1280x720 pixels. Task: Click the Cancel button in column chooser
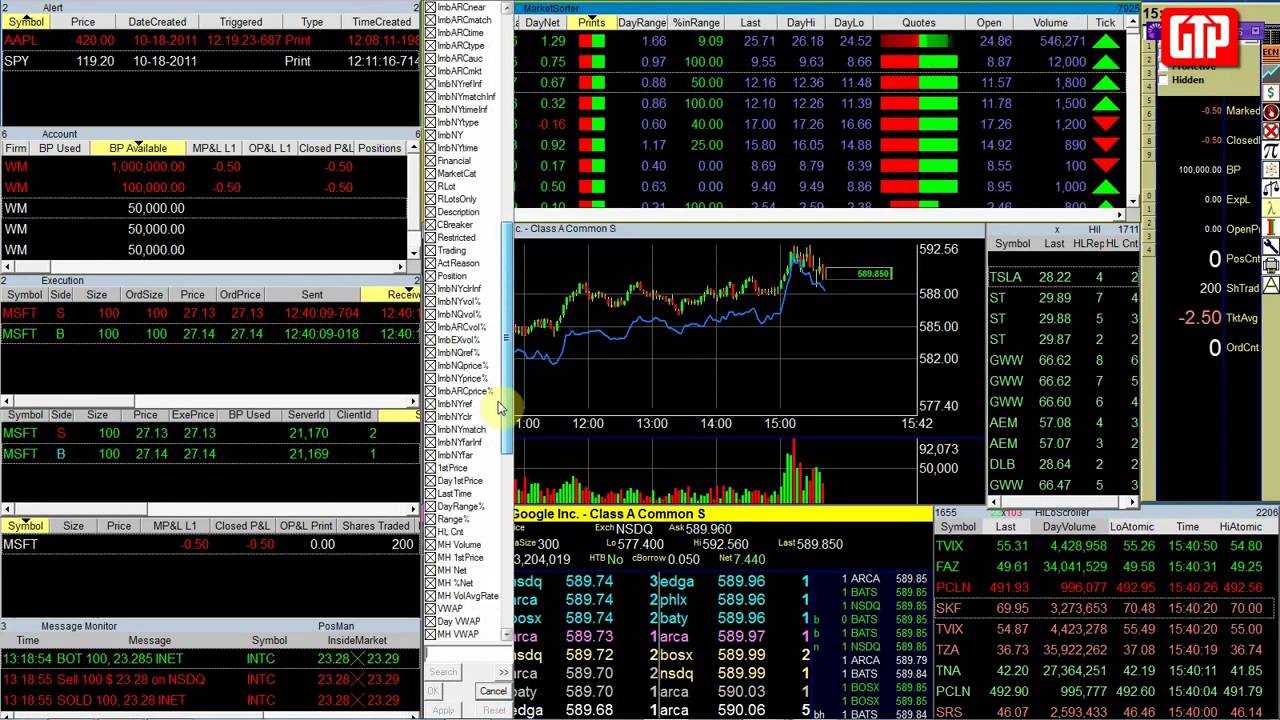click(x=493, y=691)
